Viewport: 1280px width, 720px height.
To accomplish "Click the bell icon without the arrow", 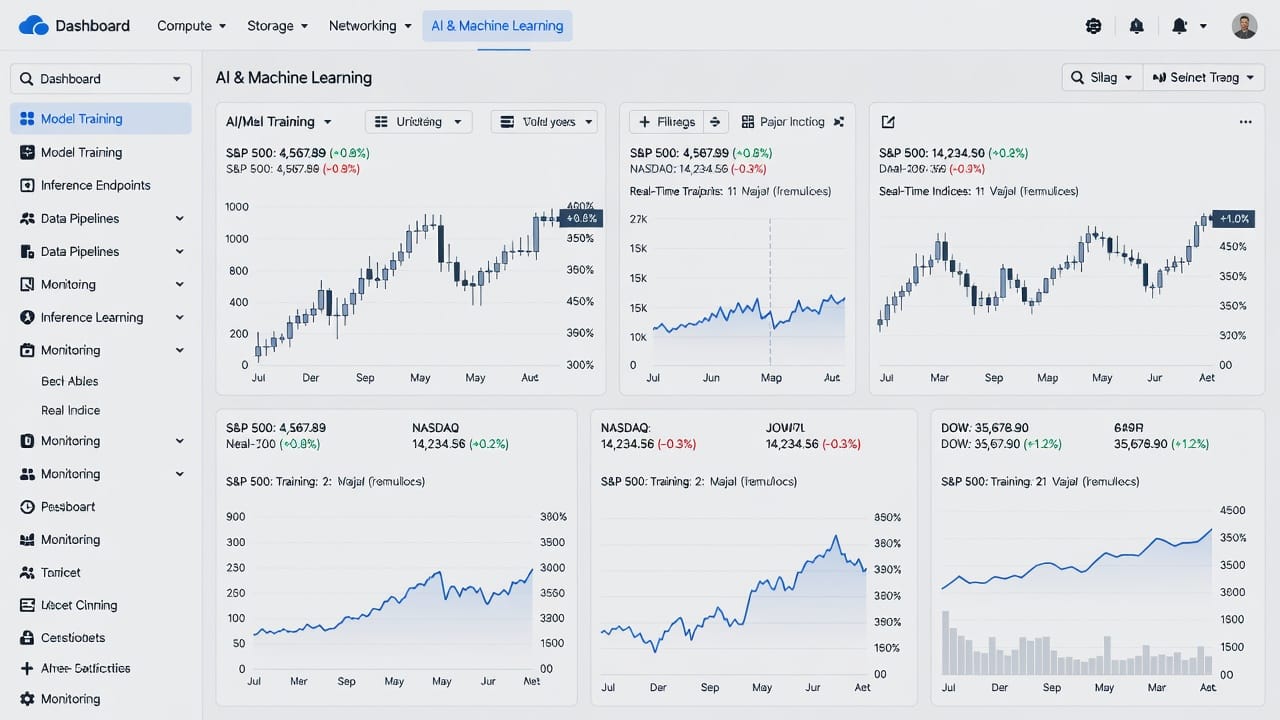I will (x=1137, y=26).
